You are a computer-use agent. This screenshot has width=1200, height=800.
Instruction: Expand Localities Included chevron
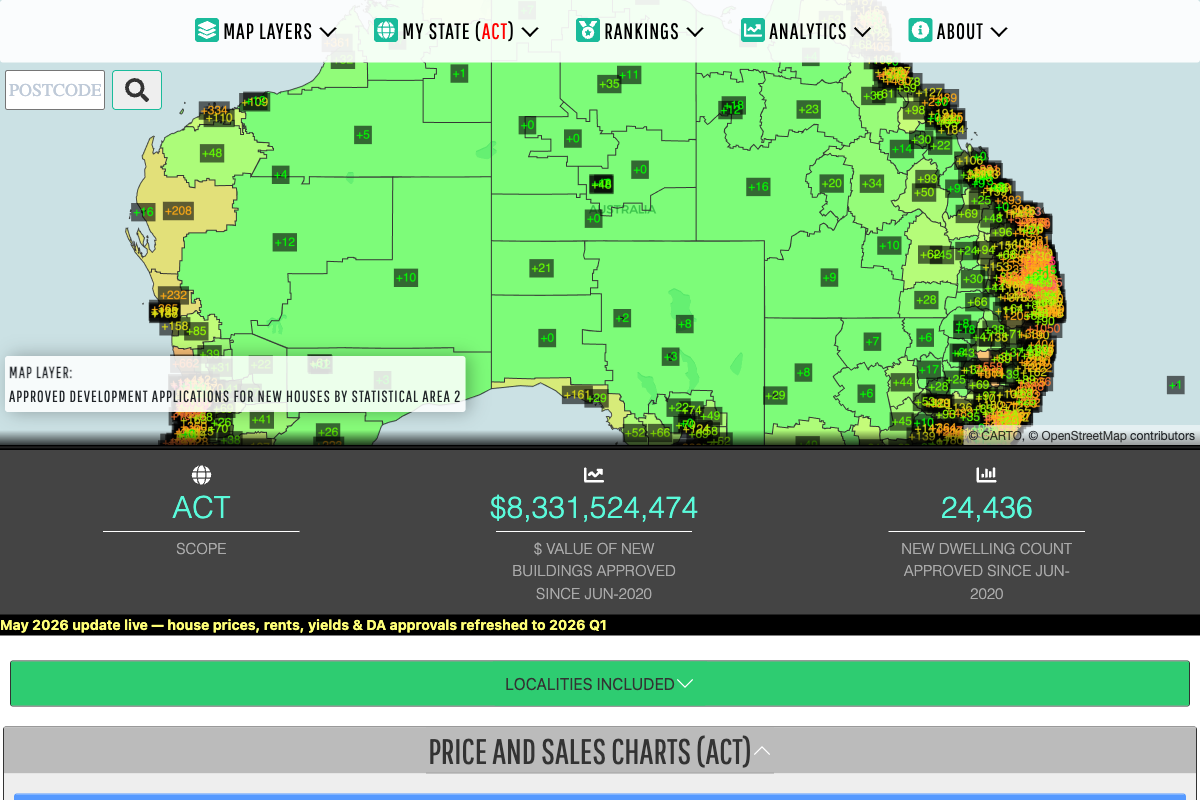[x=685, y=684]
